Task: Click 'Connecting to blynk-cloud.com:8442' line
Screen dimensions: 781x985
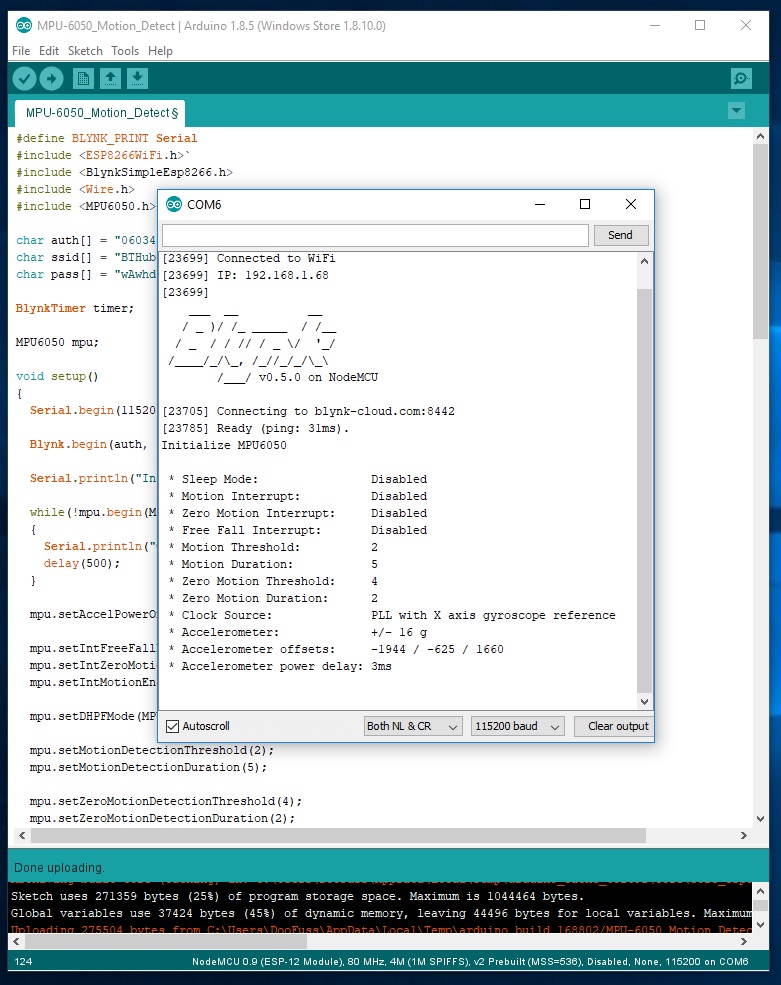Action: (x=308, y=411)
